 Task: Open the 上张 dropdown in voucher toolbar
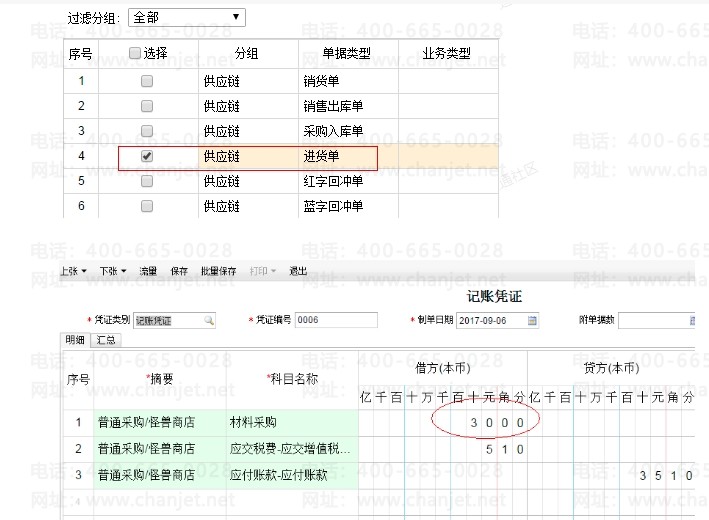click(x=74, y=271)
